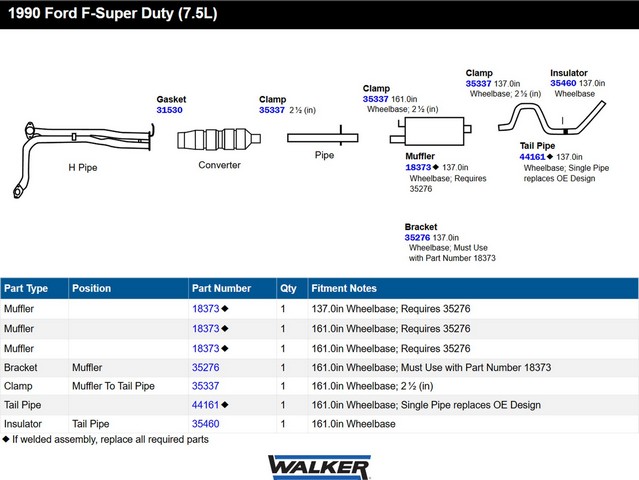Click the Position column header
Screen dimensions: 639x480
128,288
